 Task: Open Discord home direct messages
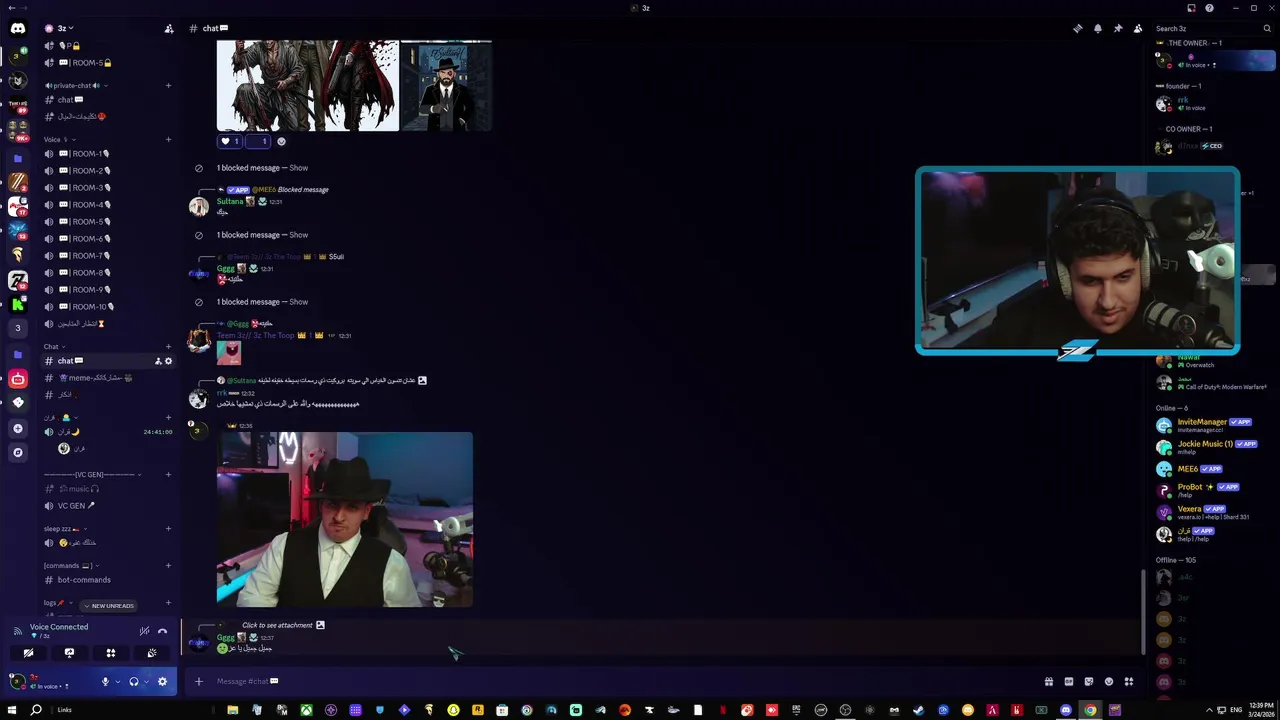click(18, 28)
